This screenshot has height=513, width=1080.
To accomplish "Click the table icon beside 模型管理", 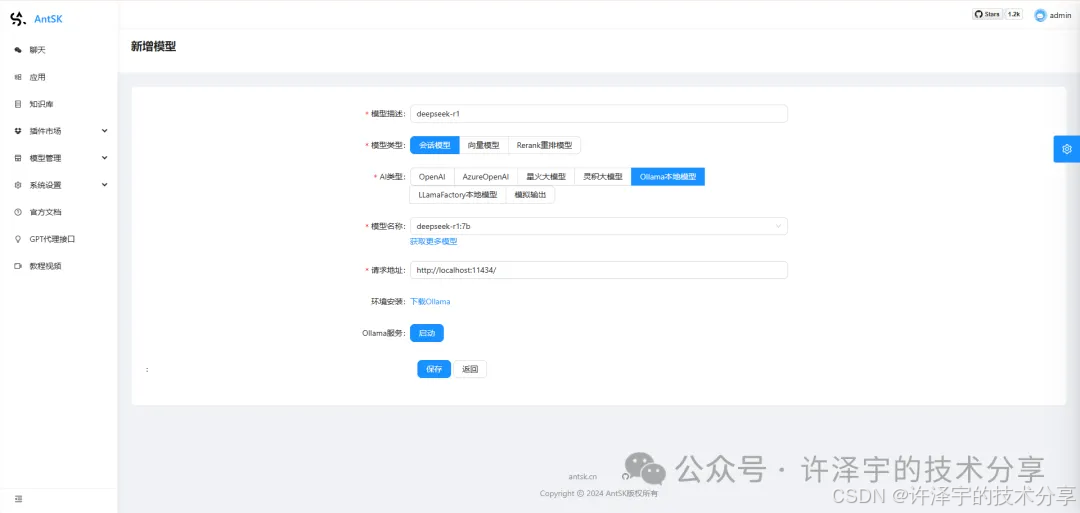I will (x=18, y=158).
